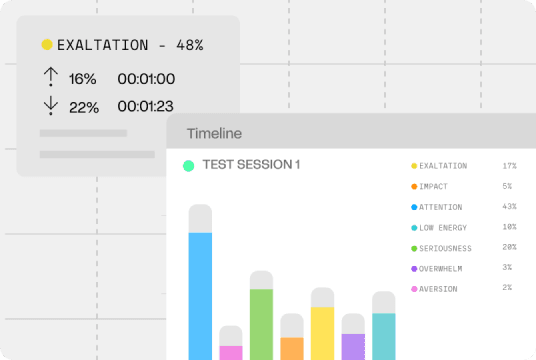Screen dimensions: 536x360
Task: Click the down arrow next to 22%
Action: coord(51,105)
